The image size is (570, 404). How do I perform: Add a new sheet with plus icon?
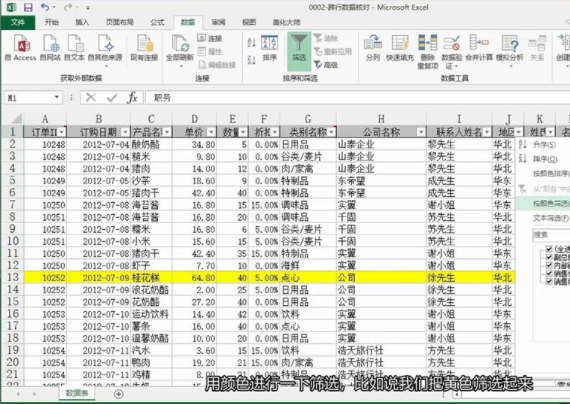click(x=119, y=393)
